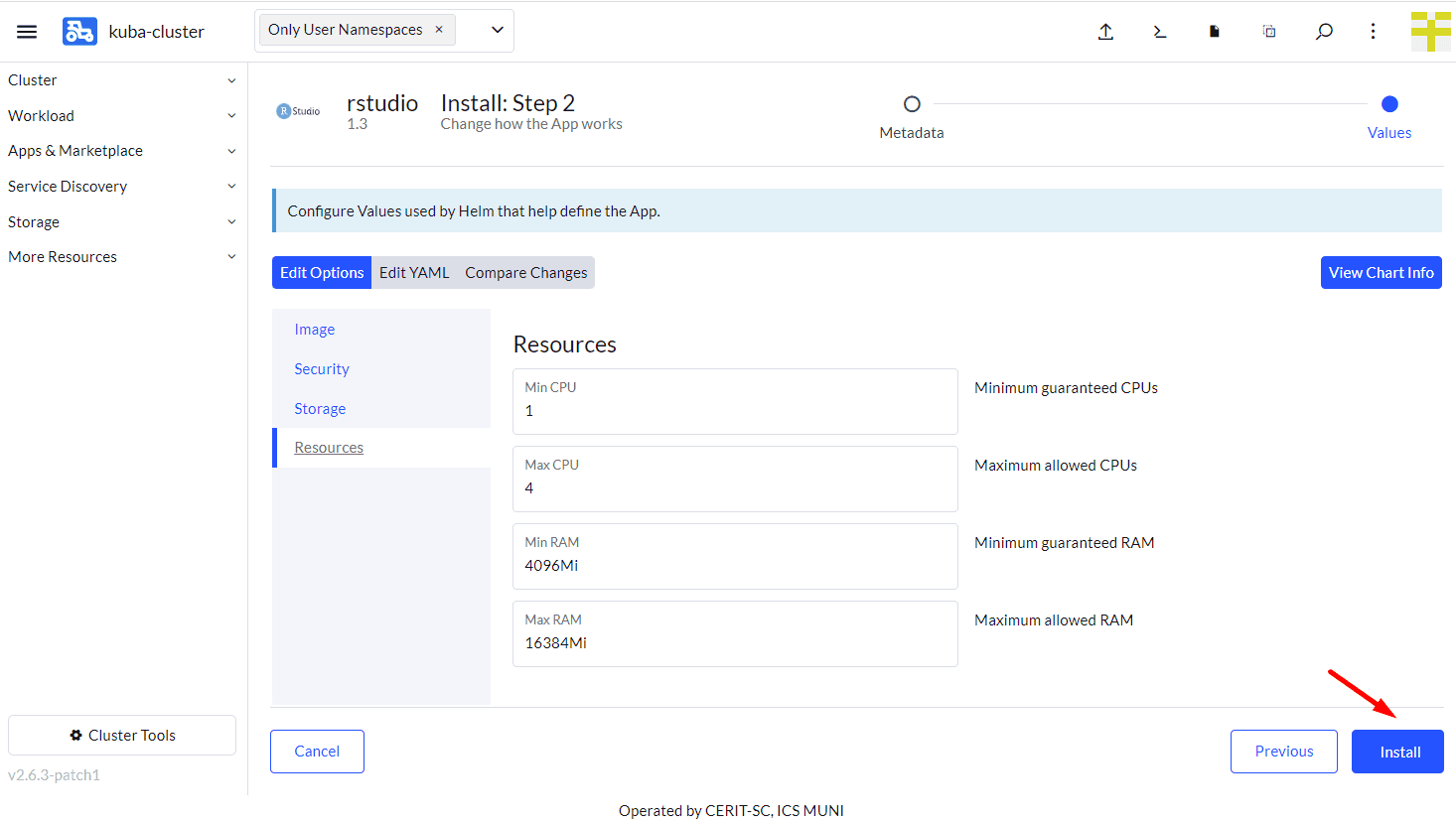Switch to the Compare Changes tab
The height and width of the screenshot is (824, 1456).
[x=525, y=272]
